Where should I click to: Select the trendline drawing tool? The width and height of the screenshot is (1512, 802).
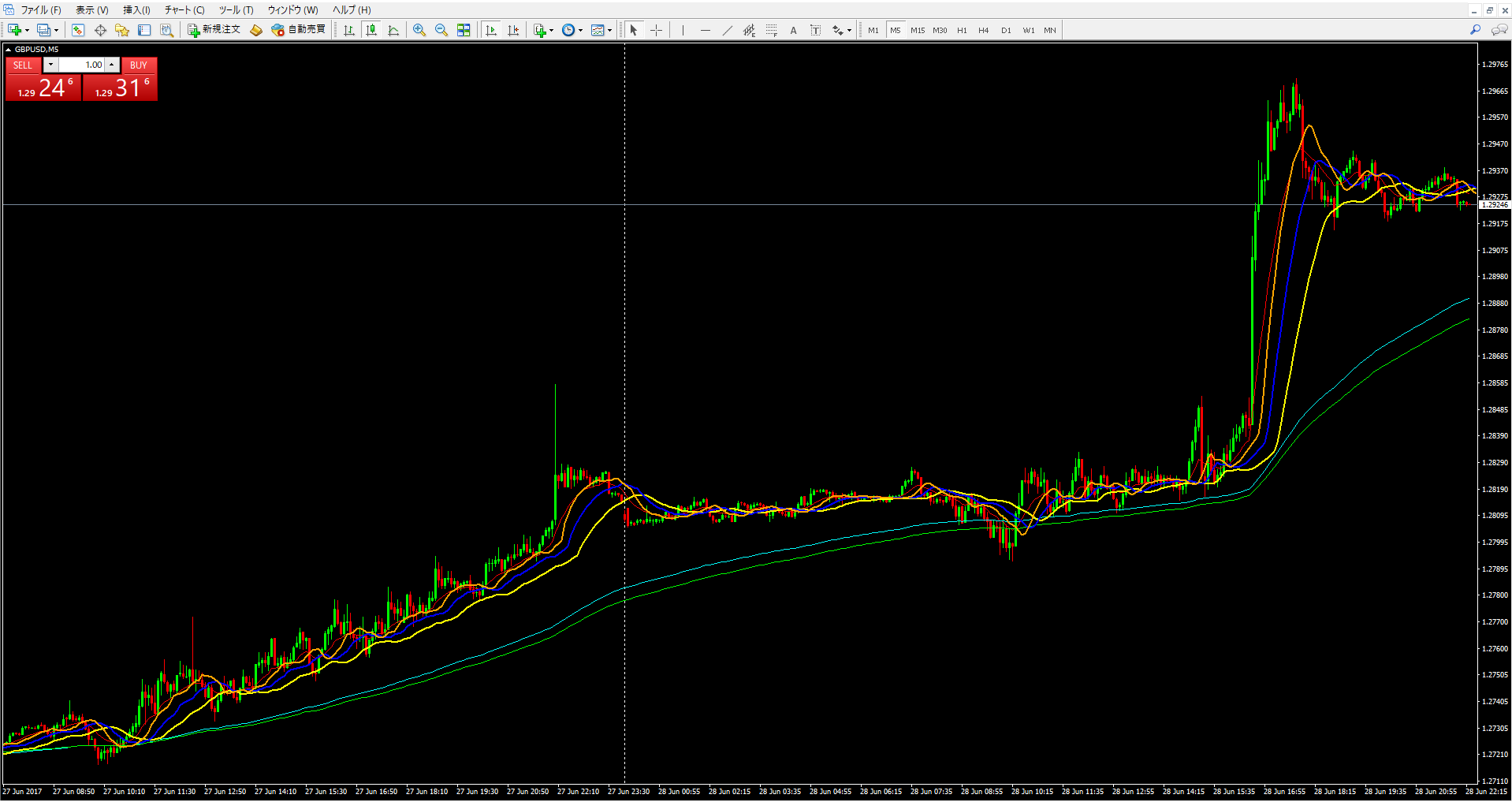point(727,30)
